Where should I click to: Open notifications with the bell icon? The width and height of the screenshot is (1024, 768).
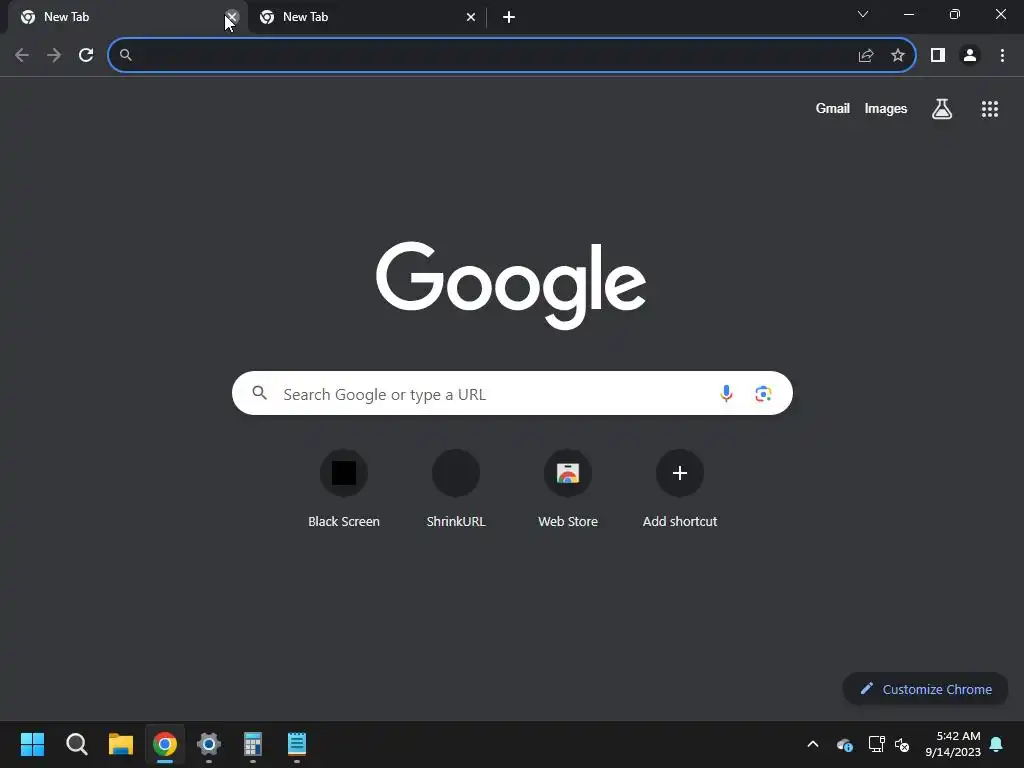tap(997, 744)
